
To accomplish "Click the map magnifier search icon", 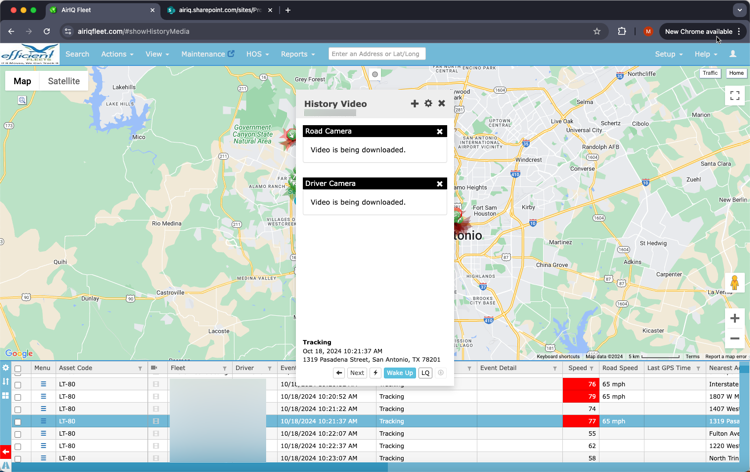I will [x=22, y=100].
